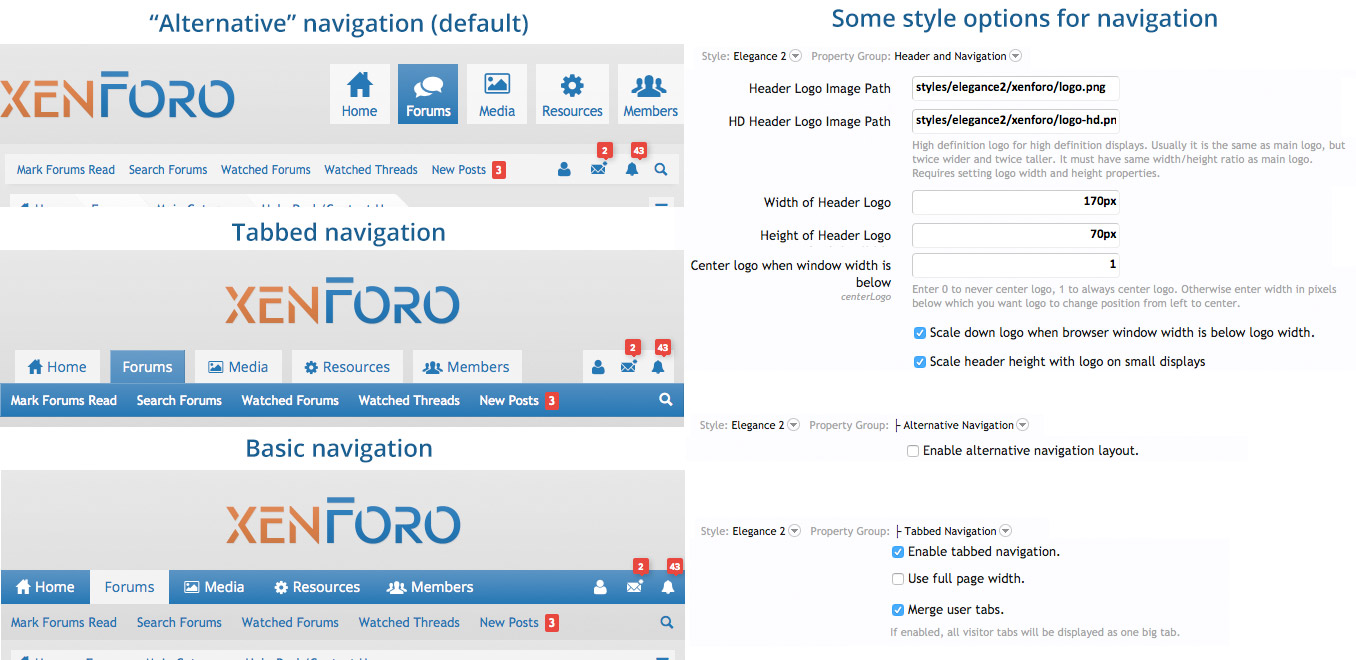Click search magnifier in Tabbed navigation bar
The height and width of the screenshot is (660, 1356).
tap(666, 400)
